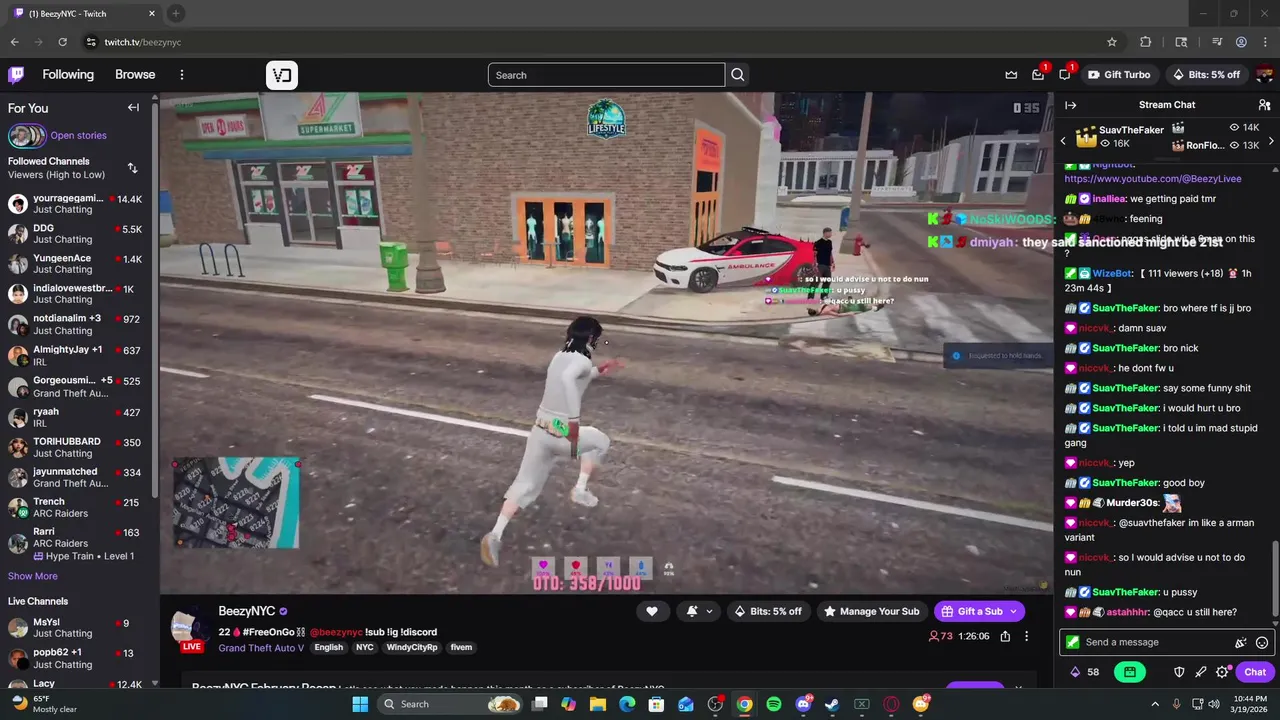The height and width of the screenshot is (720, 1280).
Task: Open the chat community users list
Action: click(x=1264, y=105)
